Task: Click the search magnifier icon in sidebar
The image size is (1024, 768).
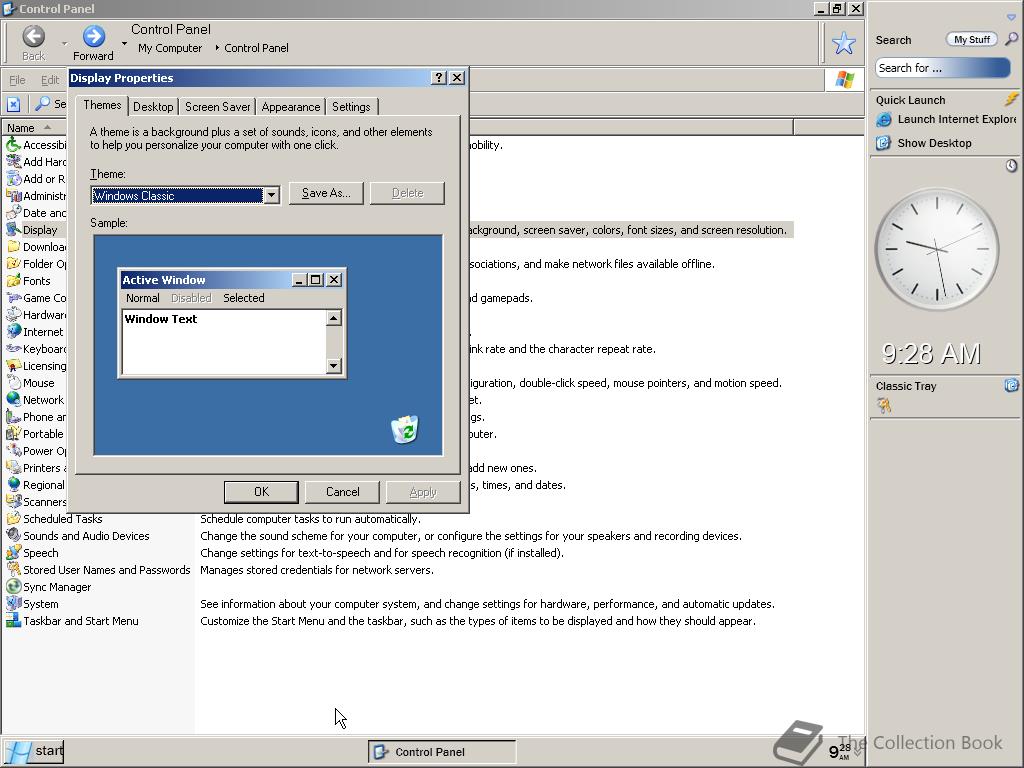Action: tap(1011, 39)
